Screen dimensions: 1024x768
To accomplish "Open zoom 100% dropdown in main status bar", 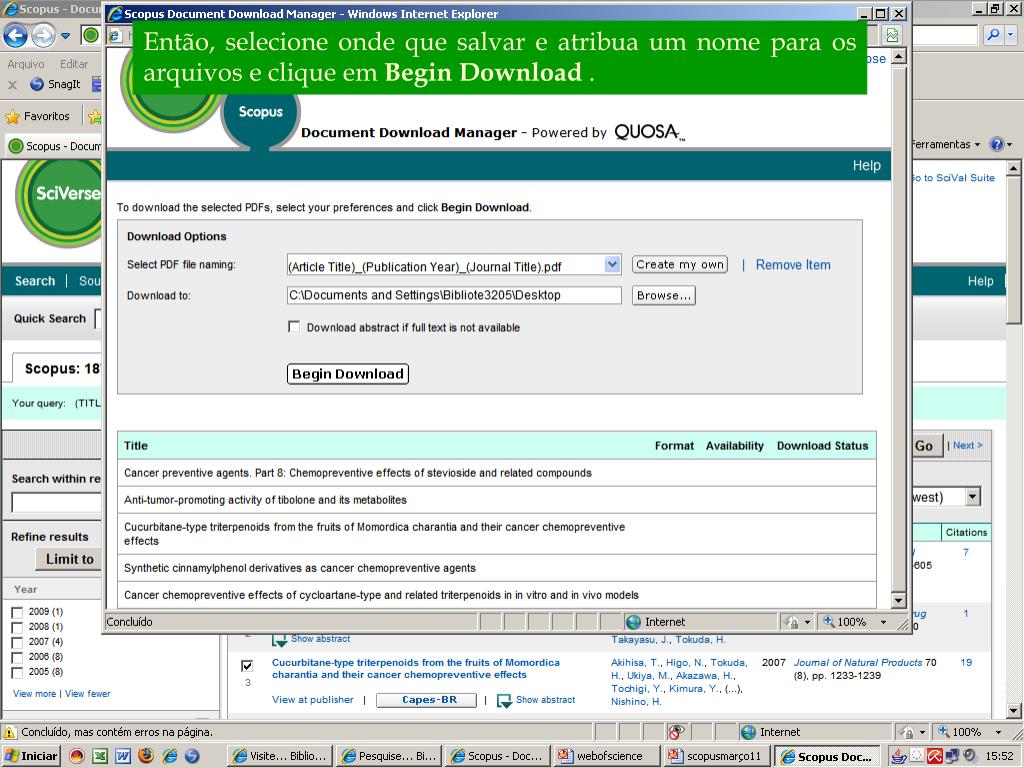I will point(998,732).
